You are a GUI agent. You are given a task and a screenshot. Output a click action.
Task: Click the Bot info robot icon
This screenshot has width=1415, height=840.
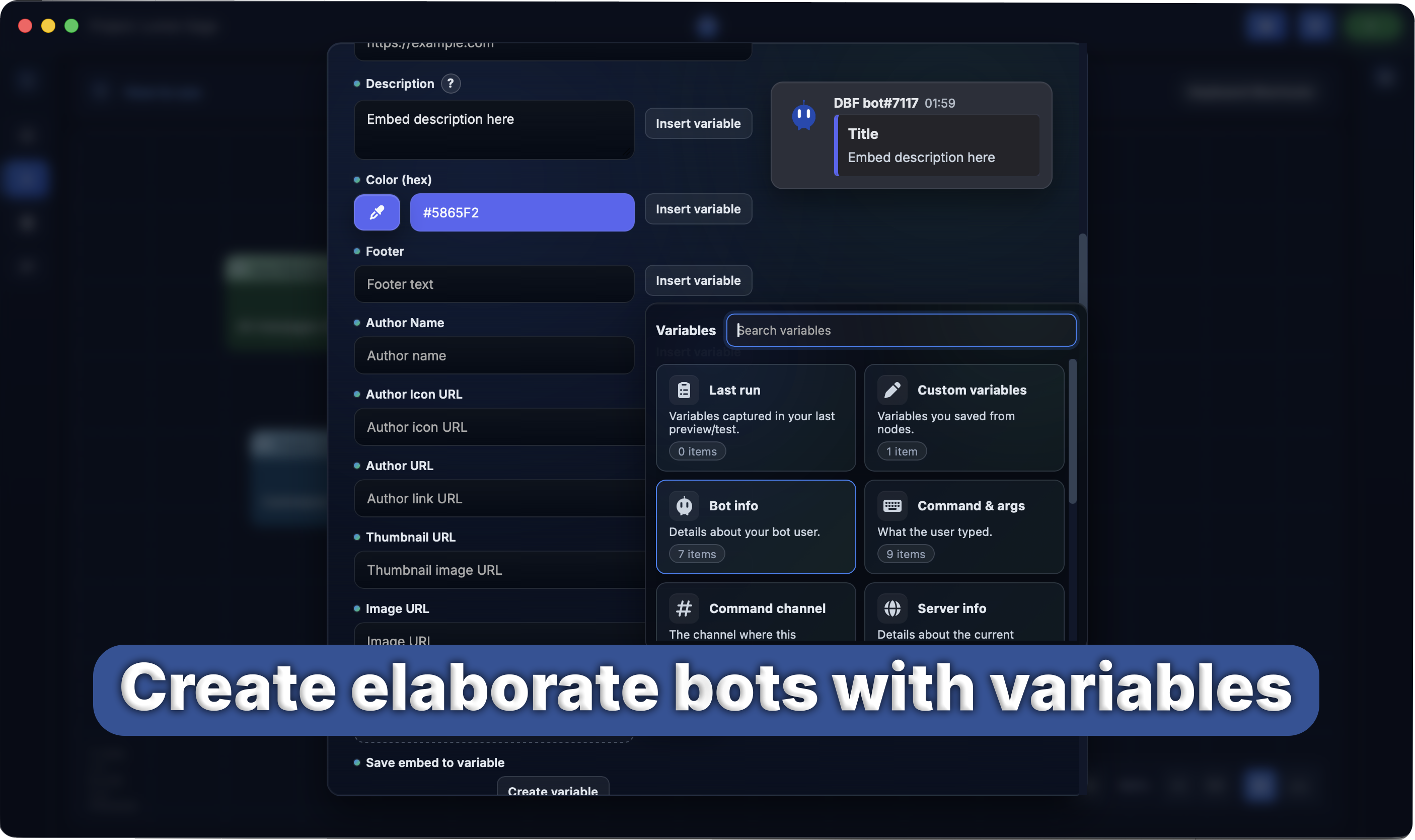[x=684, y=505]
